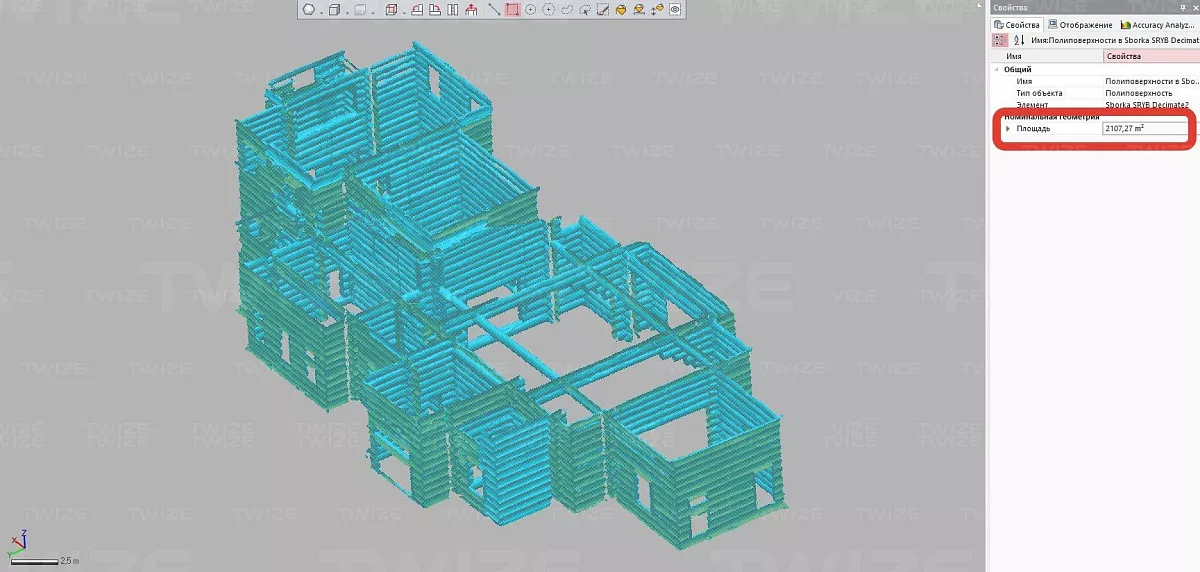Expand the Площадь property row
Viewport: 1200px width, 572px height.
[x=1008, y=129]
